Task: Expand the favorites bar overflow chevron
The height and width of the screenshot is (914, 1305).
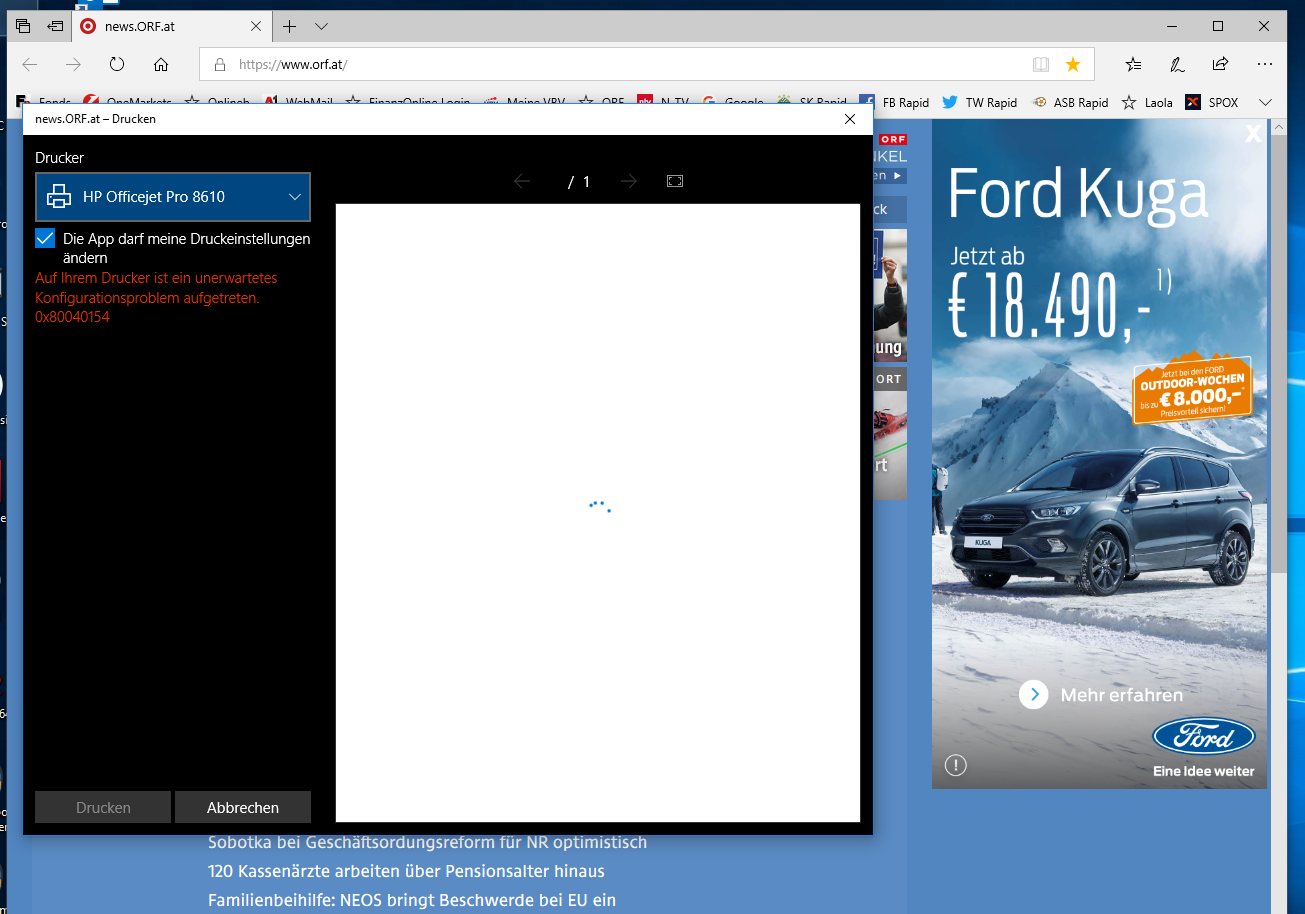Action: [x=1265, y=102]
